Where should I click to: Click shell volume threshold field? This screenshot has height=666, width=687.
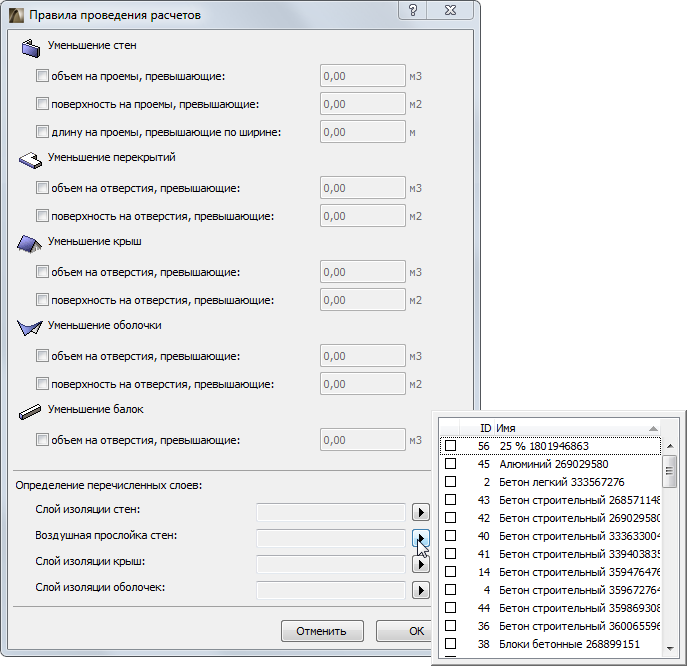pos(363,355)
